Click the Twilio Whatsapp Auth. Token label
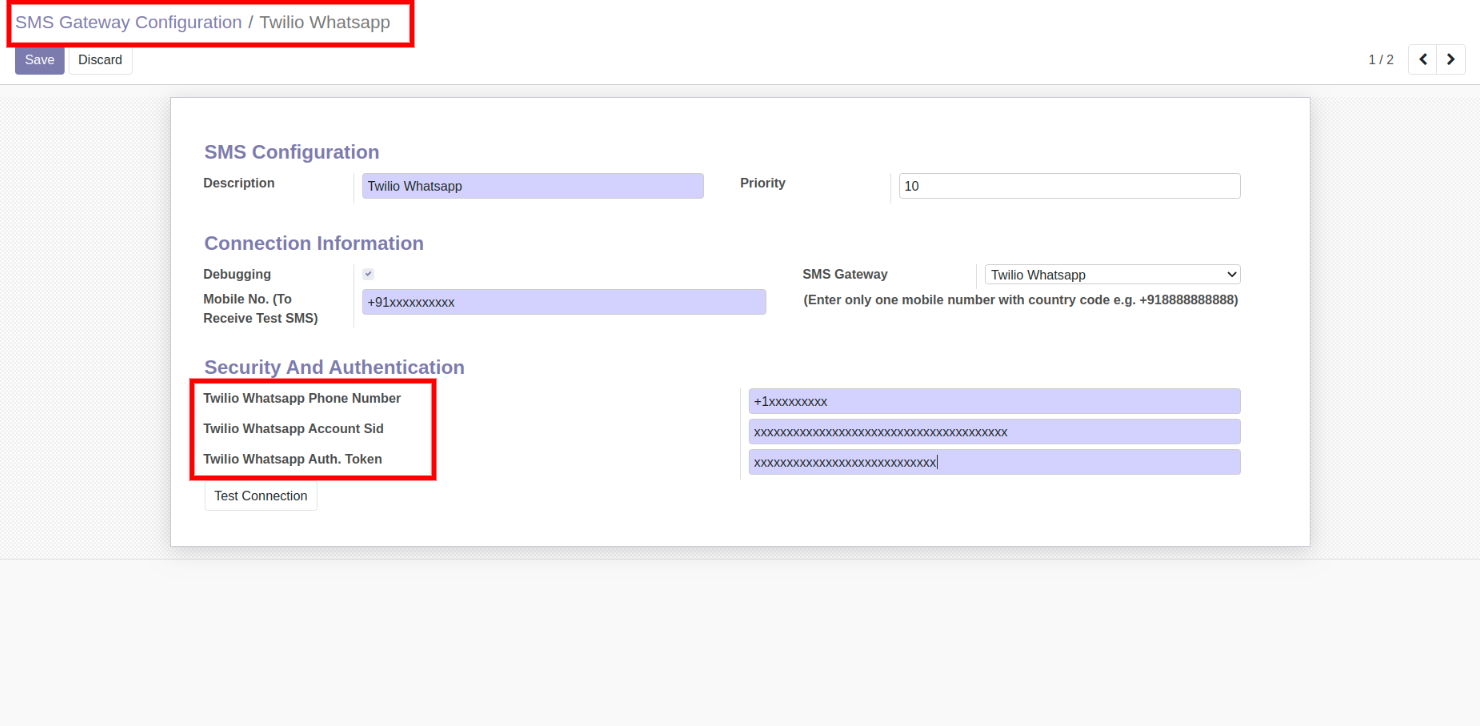This screenshot has height=726, width=1480. [x=292, y=459]
